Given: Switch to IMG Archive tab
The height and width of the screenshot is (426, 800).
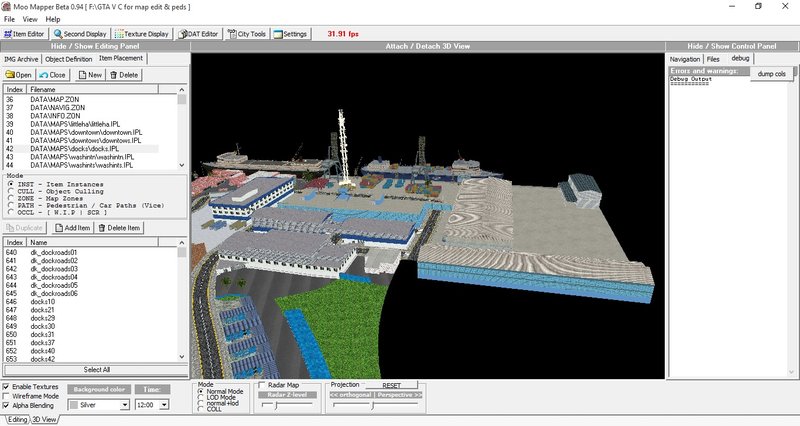Looking at the screenshot, I should coord(21,59).
